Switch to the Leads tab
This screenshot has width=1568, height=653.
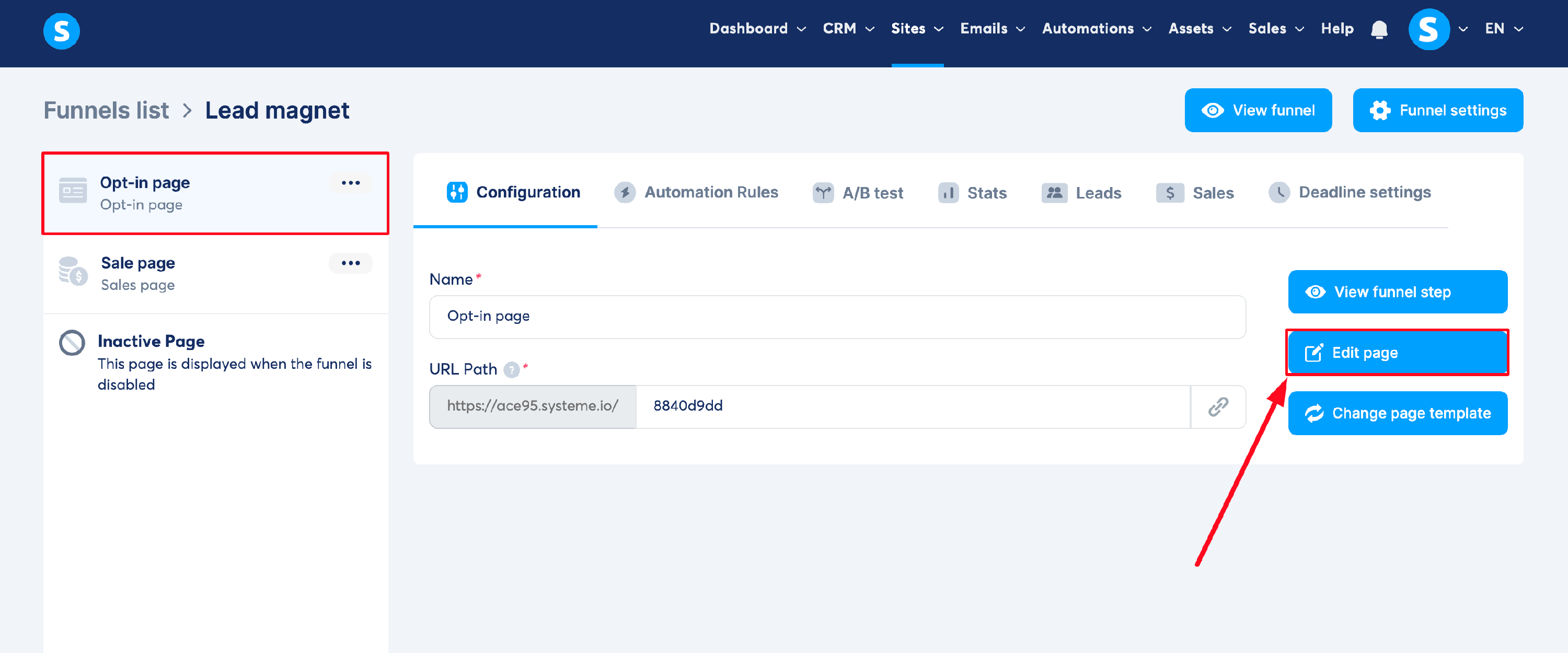click(x=1081, y=193)
